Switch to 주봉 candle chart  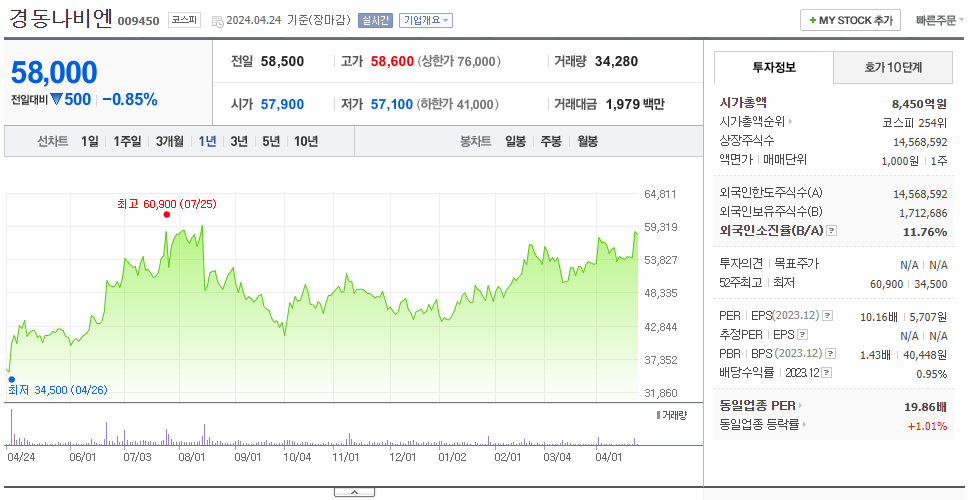(551, 141)
